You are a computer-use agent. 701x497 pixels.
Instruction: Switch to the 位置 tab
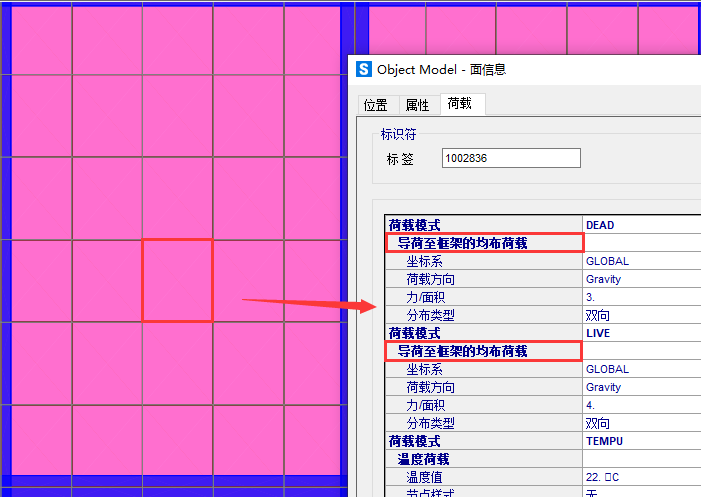coord(376,105)
